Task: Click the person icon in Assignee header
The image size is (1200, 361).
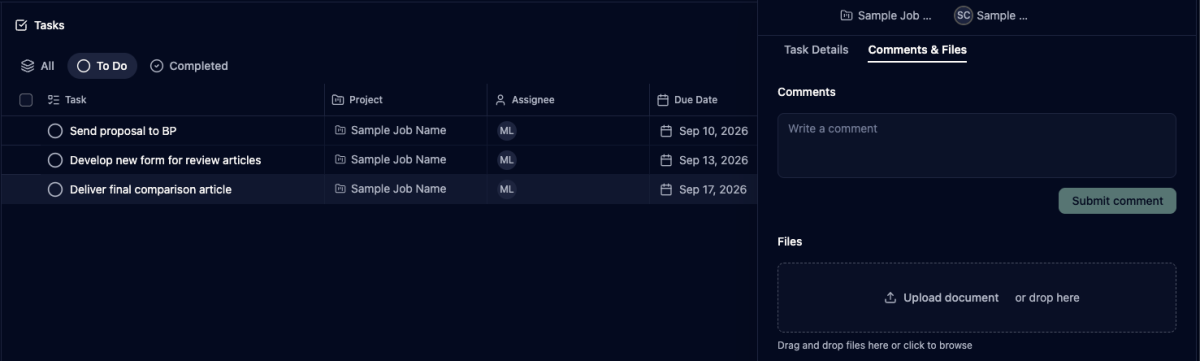Action: click(501, 100)
